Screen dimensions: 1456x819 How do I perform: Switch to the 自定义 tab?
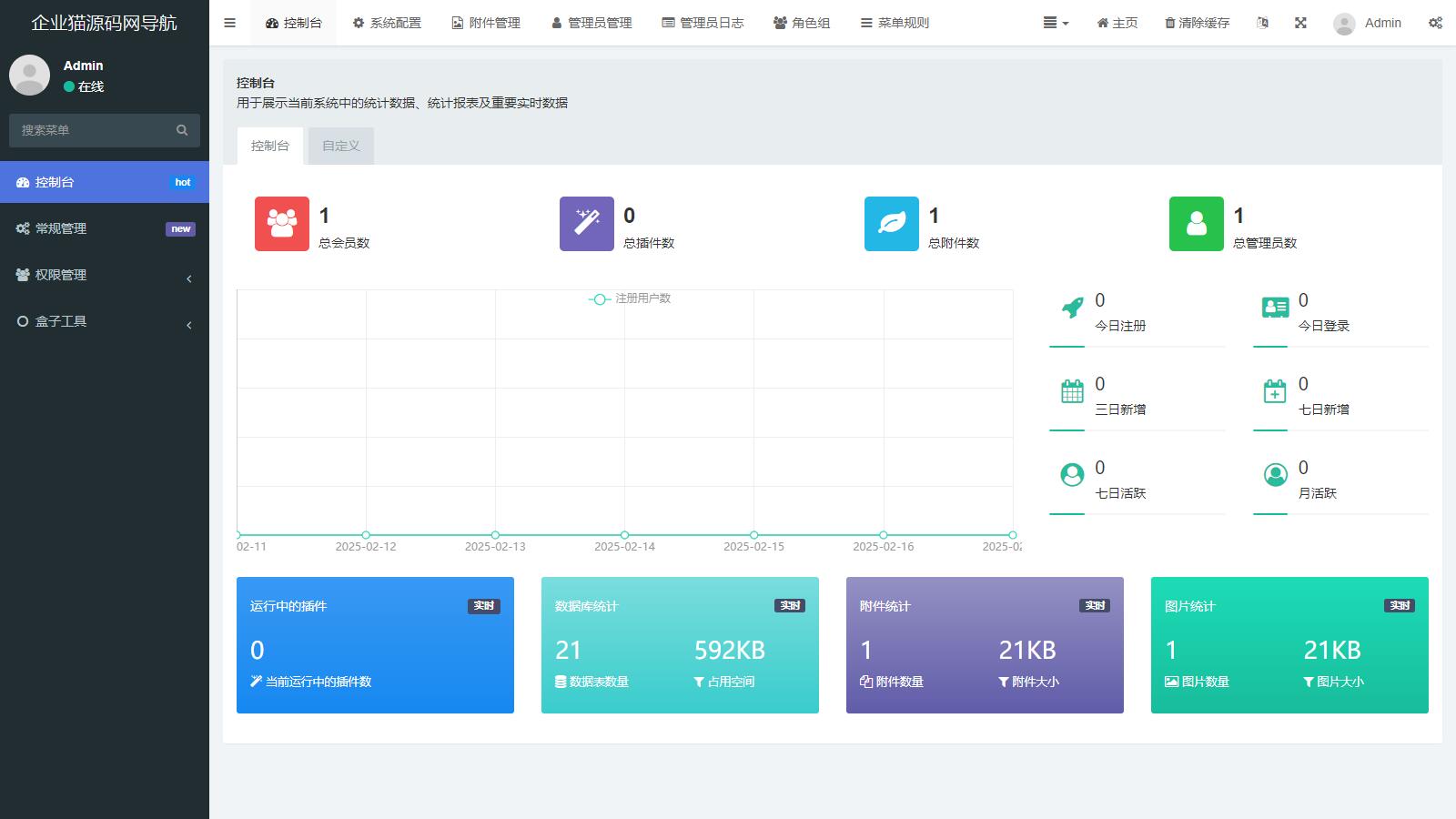tap(340, 146)
